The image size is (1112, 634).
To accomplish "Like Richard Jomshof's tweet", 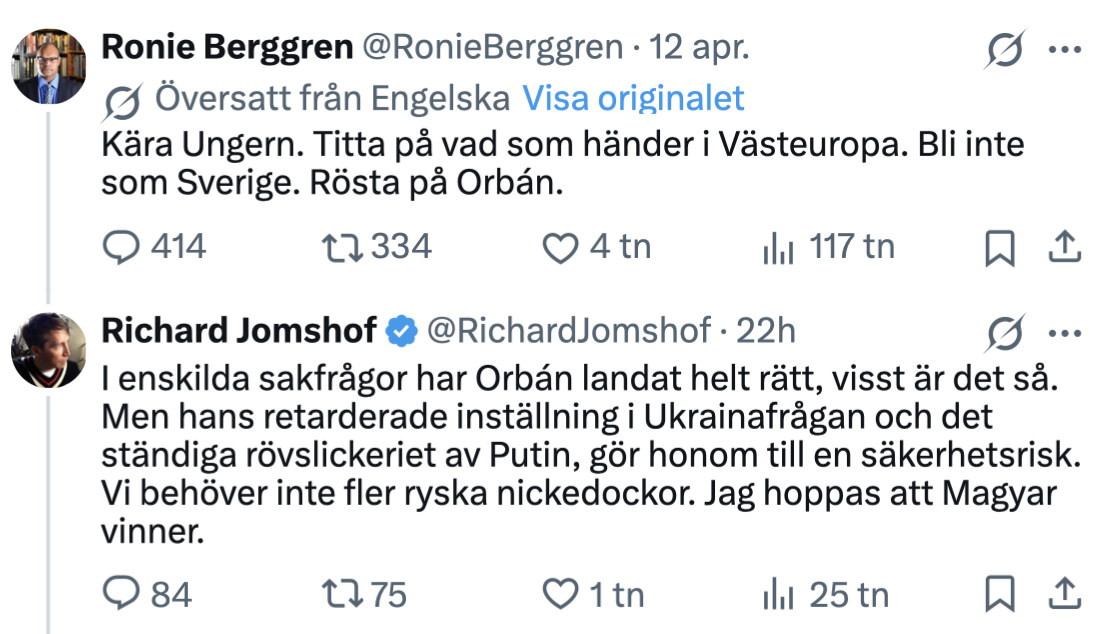I will [558, 595].
